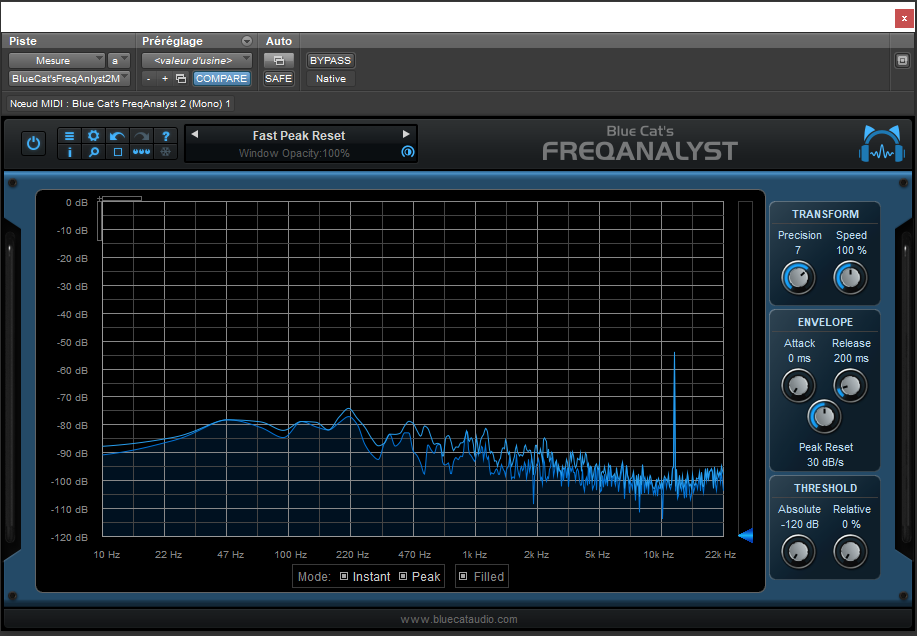The width and height of the screenshot is (917, 636).
Task: Click the COMPARE button
Action: [222, 78]
